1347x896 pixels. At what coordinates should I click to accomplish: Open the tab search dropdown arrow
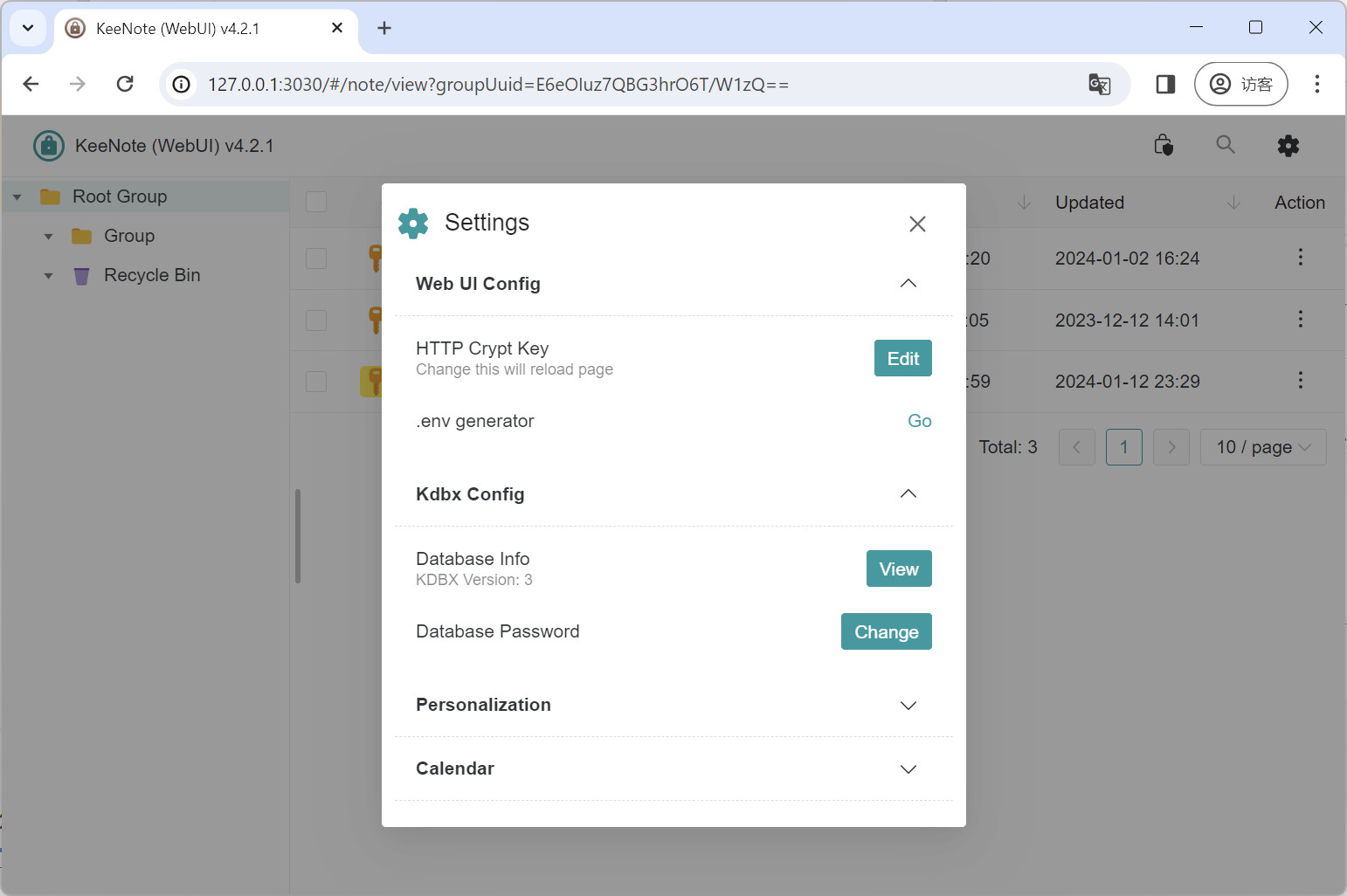[28, 28]
